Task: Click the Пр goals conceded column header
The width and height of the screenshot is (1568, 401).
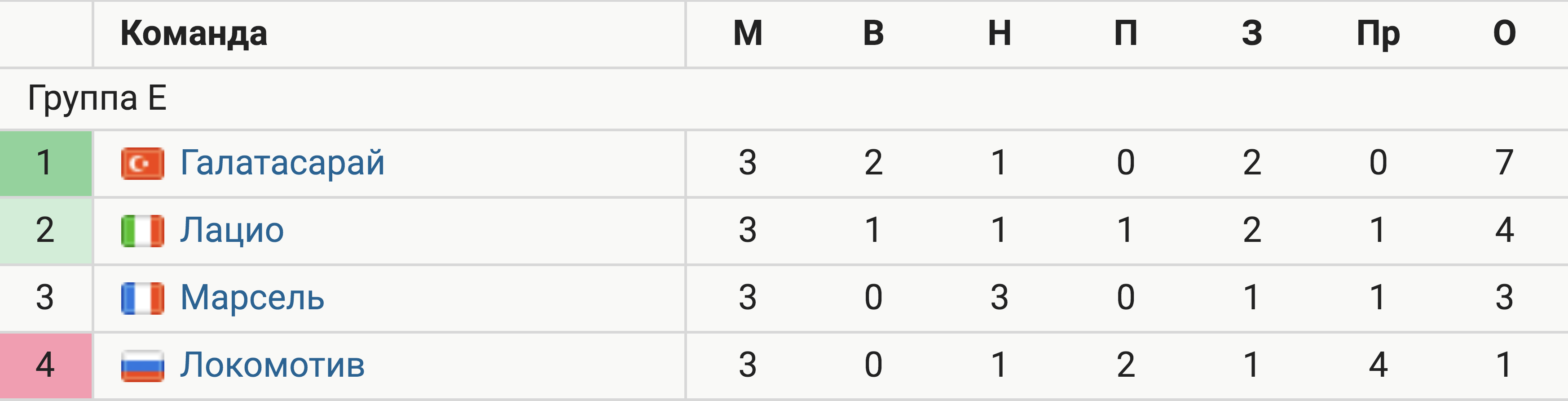Action: pos(1378,34)
